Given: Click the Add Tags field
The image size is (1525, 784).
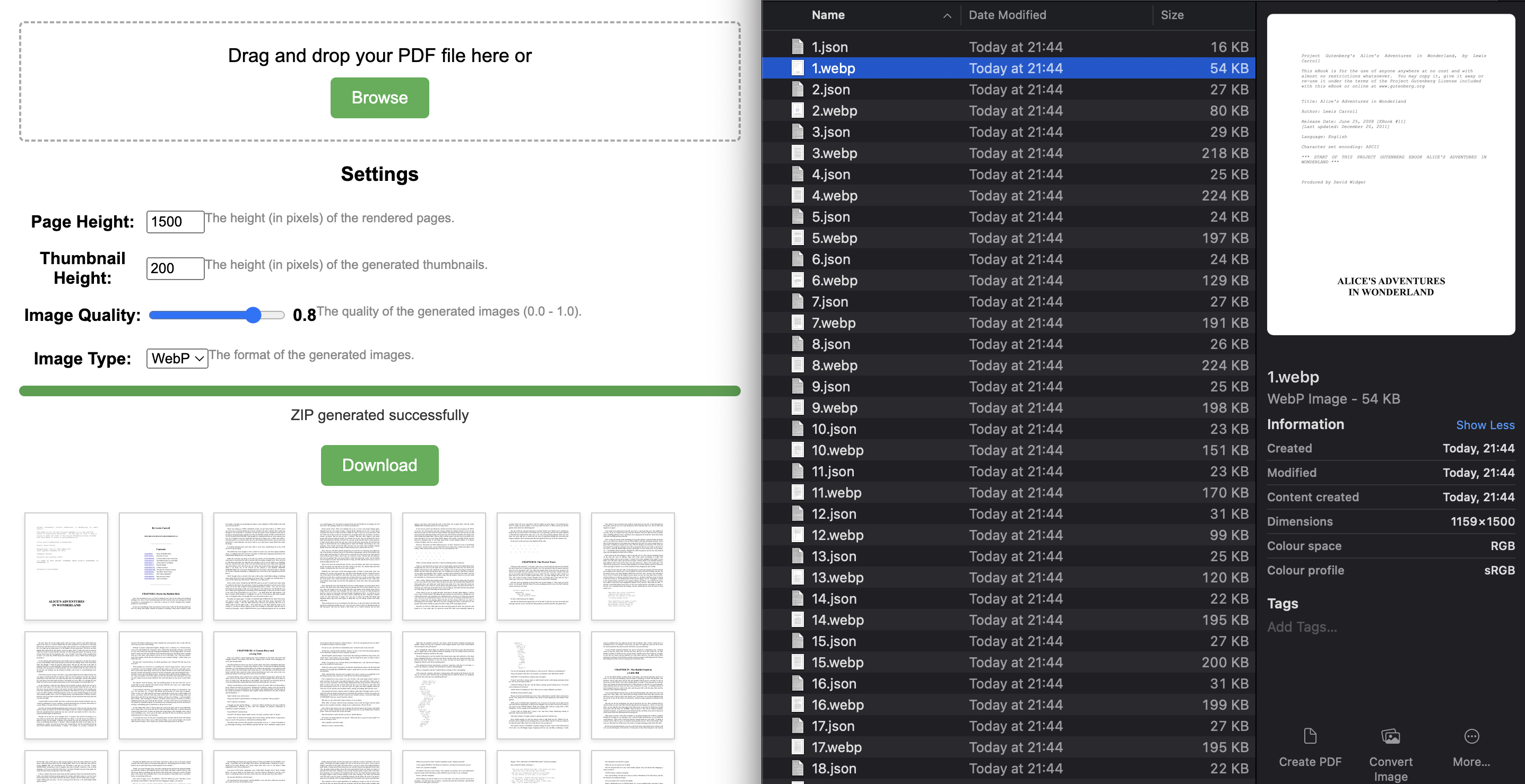Looking at the screenshot, I should point(1302,626).
